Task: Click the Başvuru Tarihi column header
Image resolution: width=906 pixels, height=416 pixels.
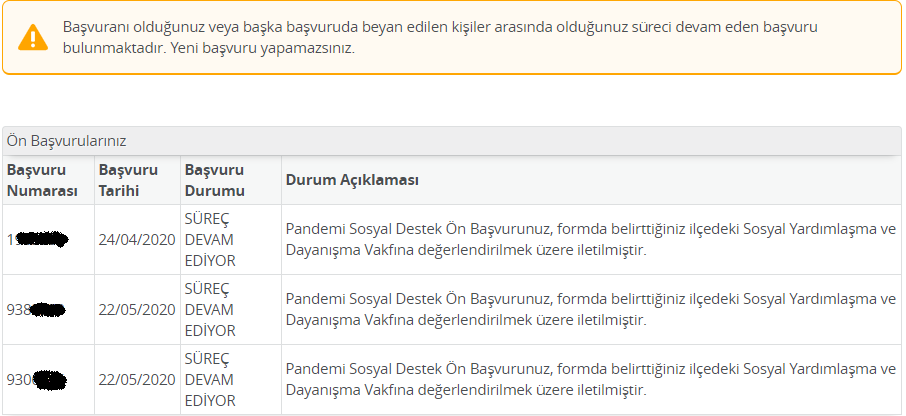Action: pos(128,180)
